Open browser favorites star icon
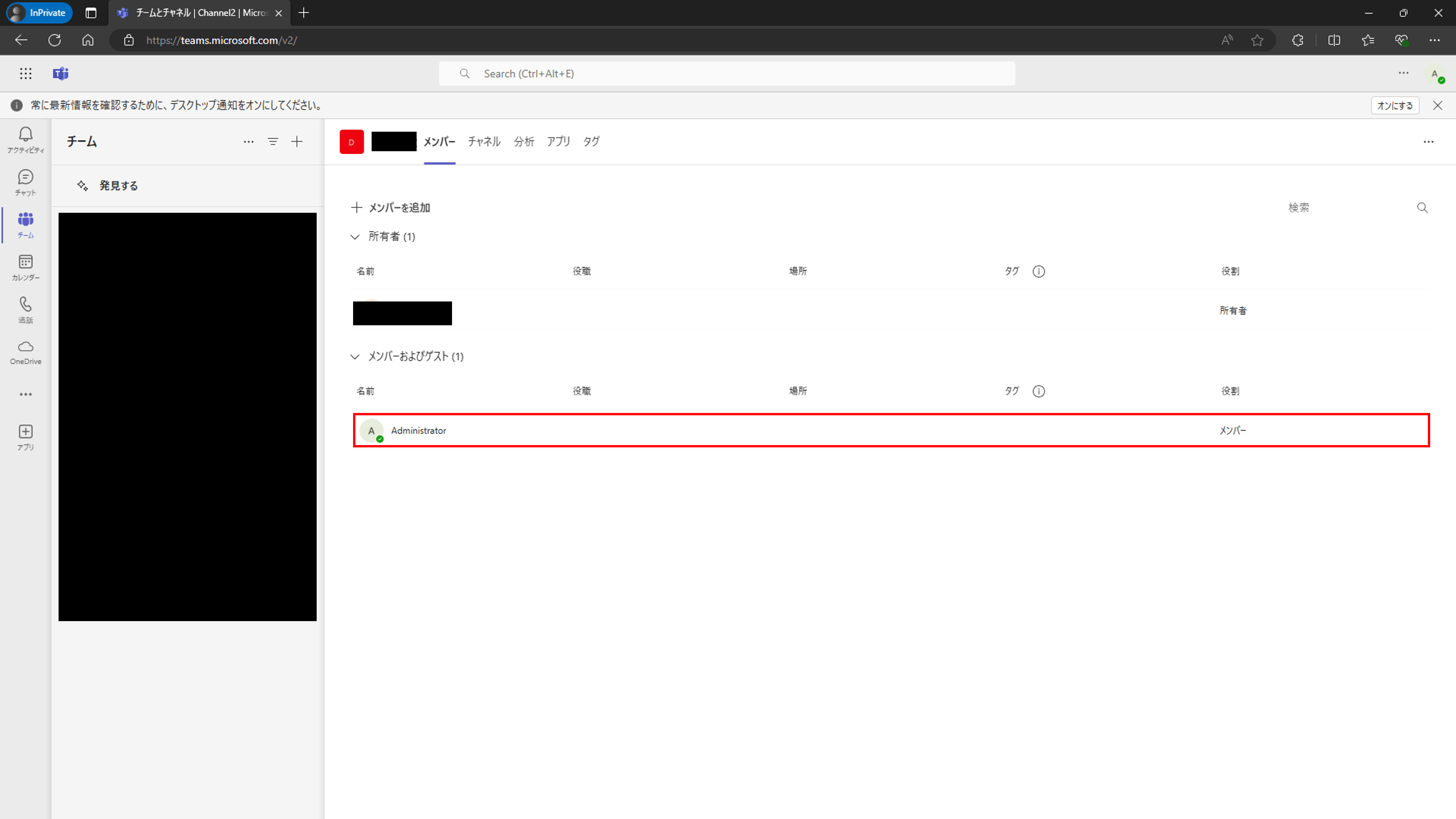Viewport: 1456px width, 819px height. point(1257,40)
